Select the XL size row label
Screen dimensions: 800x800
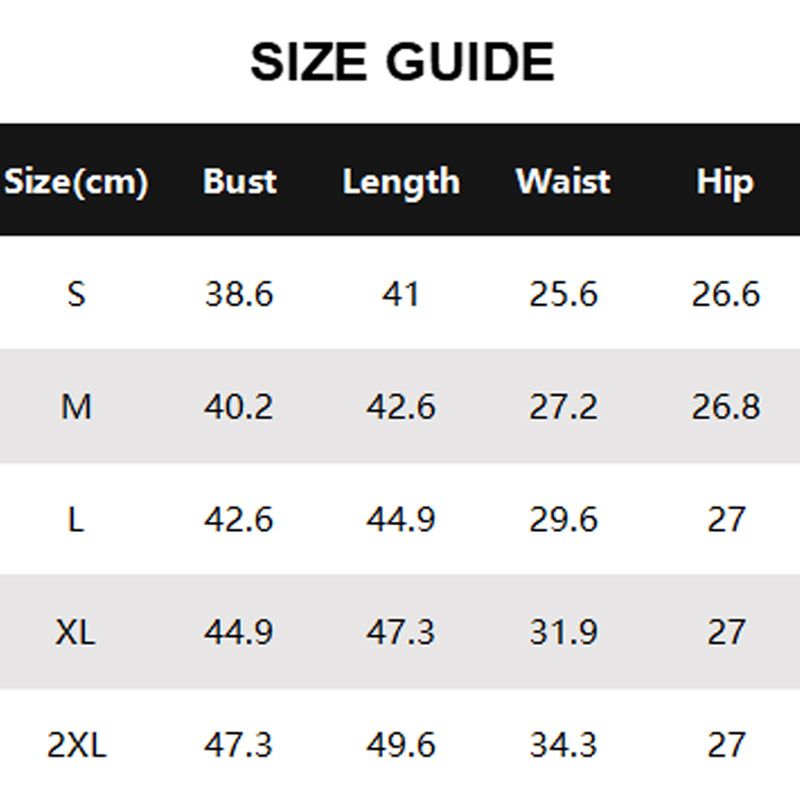(x=76, y=632)
